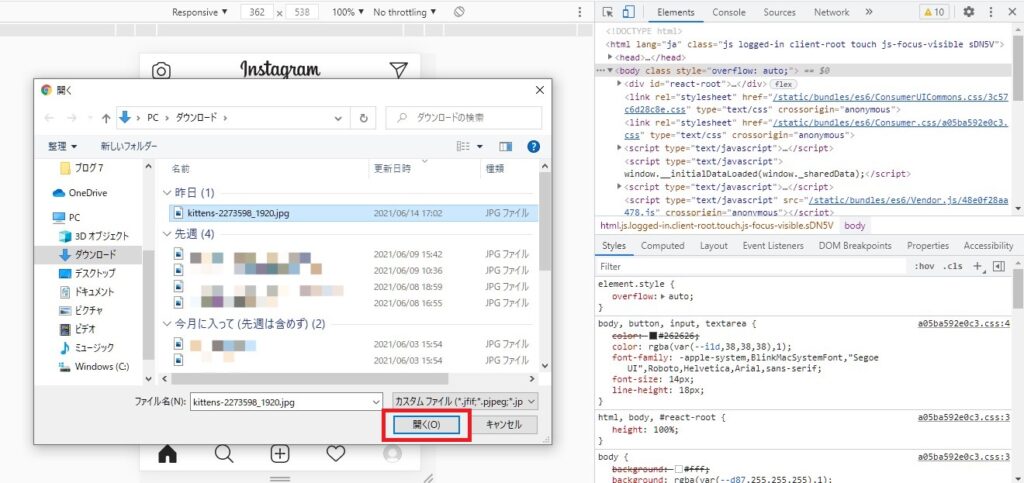Switch to the Console tab
Viewport: 1024px width, 483px height.
729,12
